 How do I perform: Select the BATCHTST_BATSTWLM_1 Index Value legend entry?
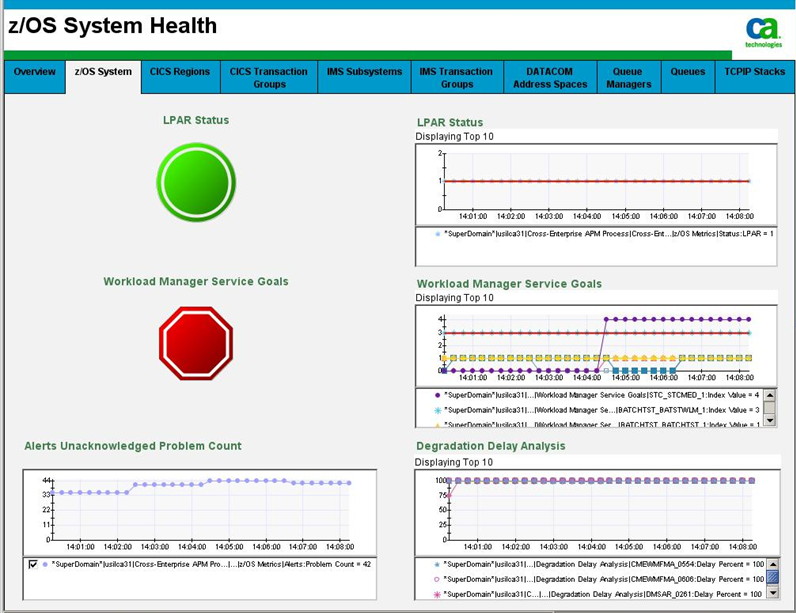[x=602, y=410]
